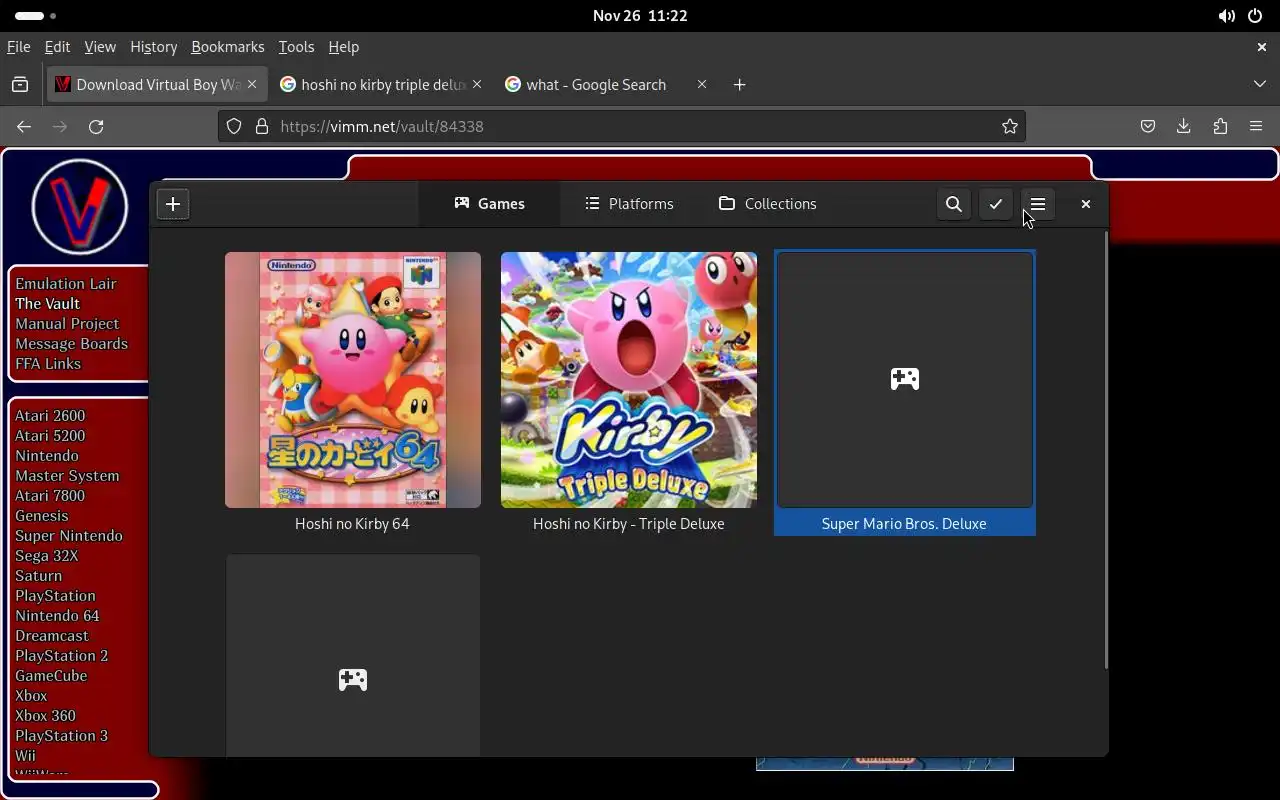Open Super Nintendo vault link
Image resolution: width=1280 pixels, height=800 pixels.
pos(69,536)
